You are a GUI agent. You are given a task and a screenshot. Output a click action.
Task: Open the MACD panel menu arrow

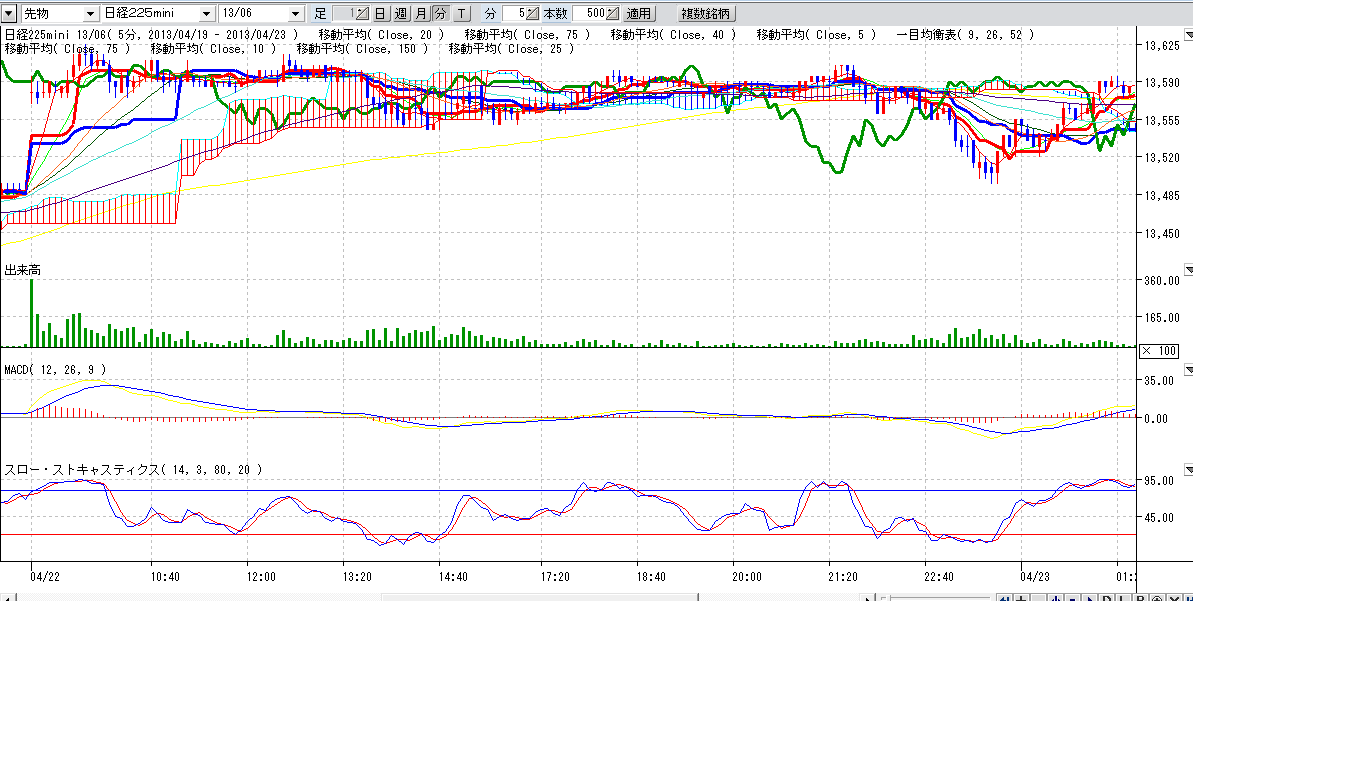pyautogui.click(x=1189, y=370)
